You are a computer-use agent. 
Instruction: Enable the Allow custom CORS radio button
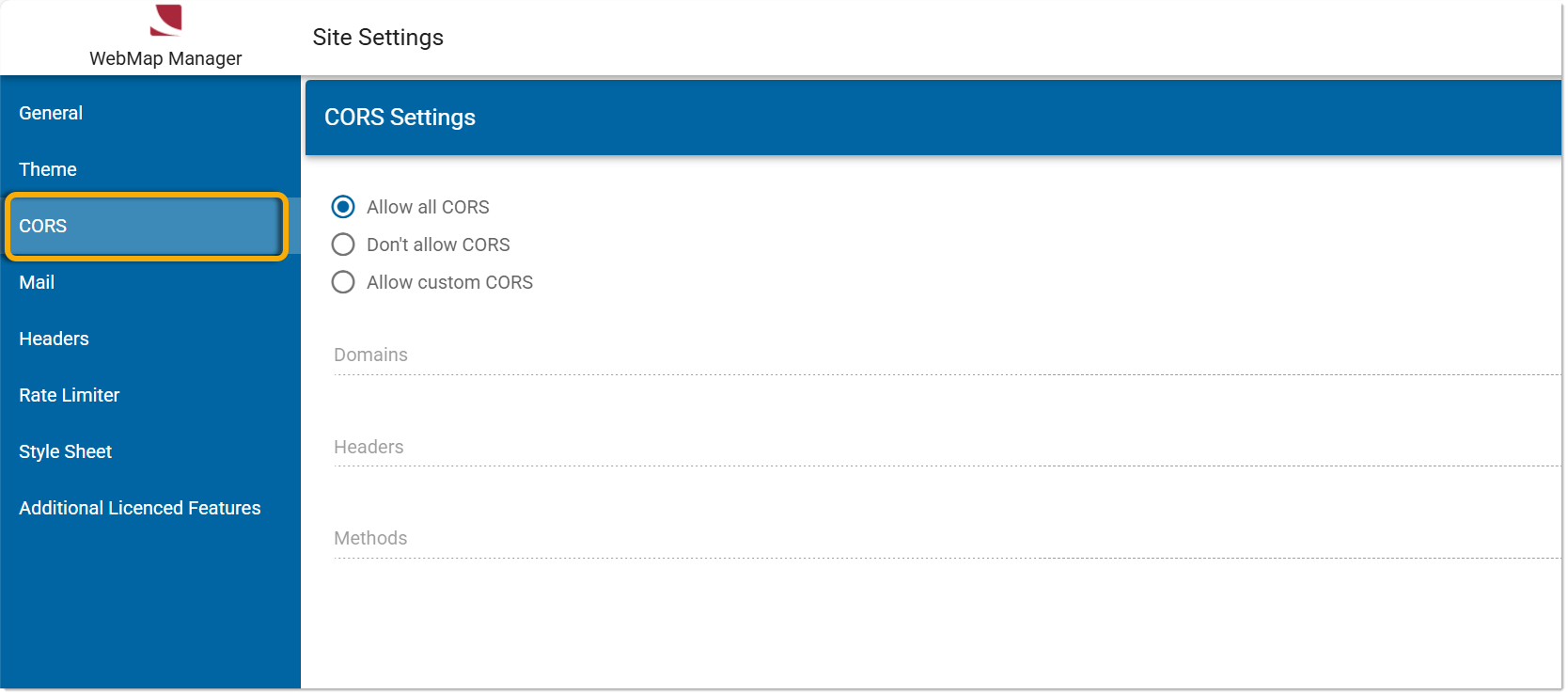click(x=343, y=282)
